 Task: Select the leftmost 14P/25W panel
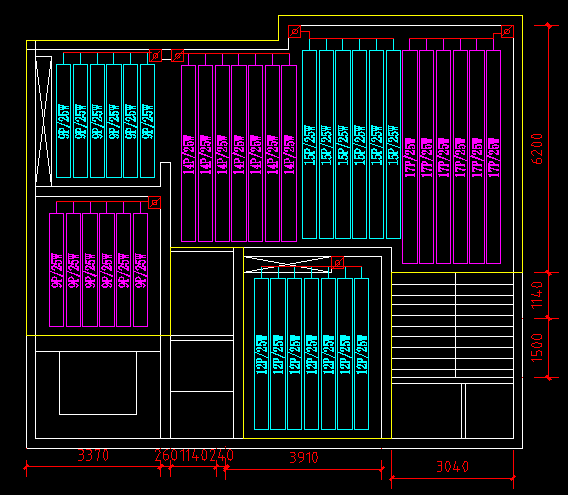(188, 153)
